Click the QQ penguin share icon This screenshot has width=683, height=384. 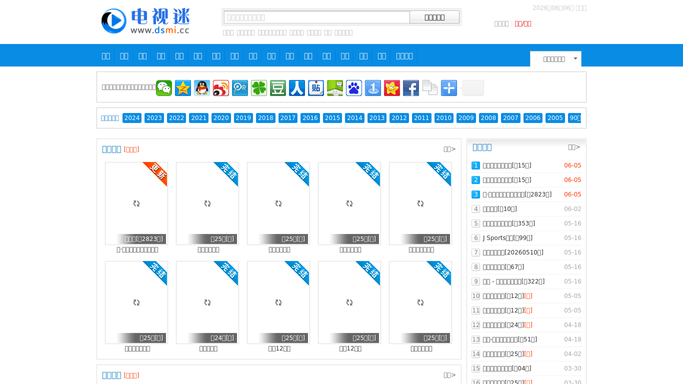[202, 88]
